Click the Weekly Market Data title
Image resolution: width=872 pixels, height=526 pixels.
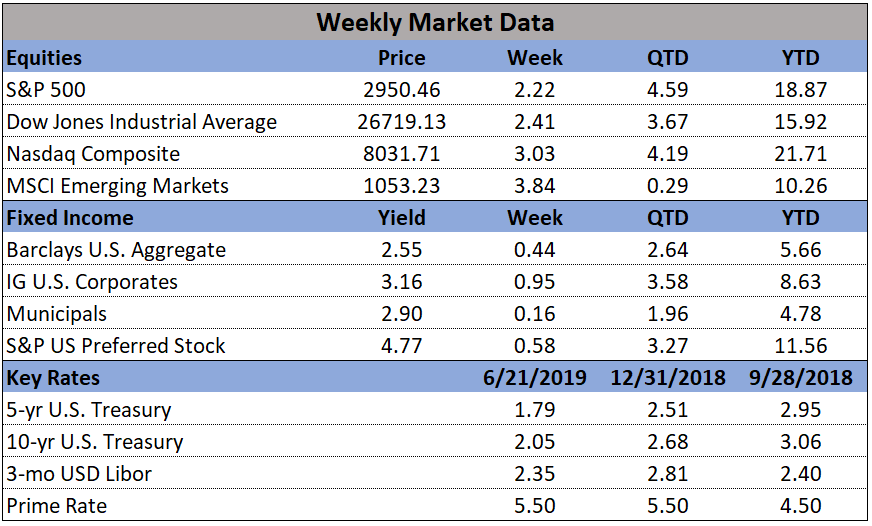(x=435, y=23)
